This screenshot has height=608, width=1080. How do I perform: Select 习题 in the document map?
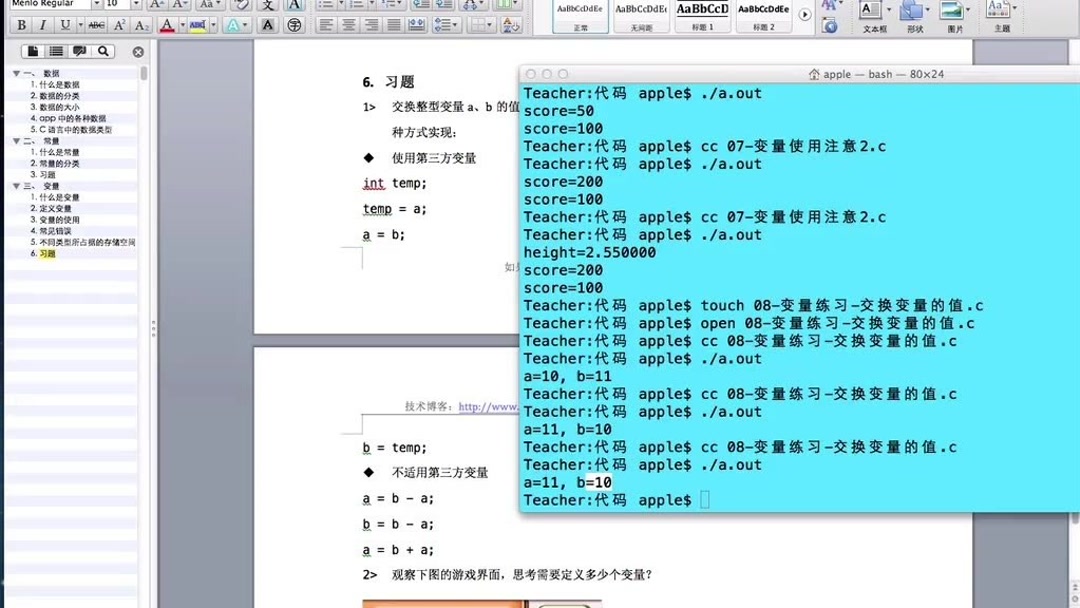click(45, 254)
